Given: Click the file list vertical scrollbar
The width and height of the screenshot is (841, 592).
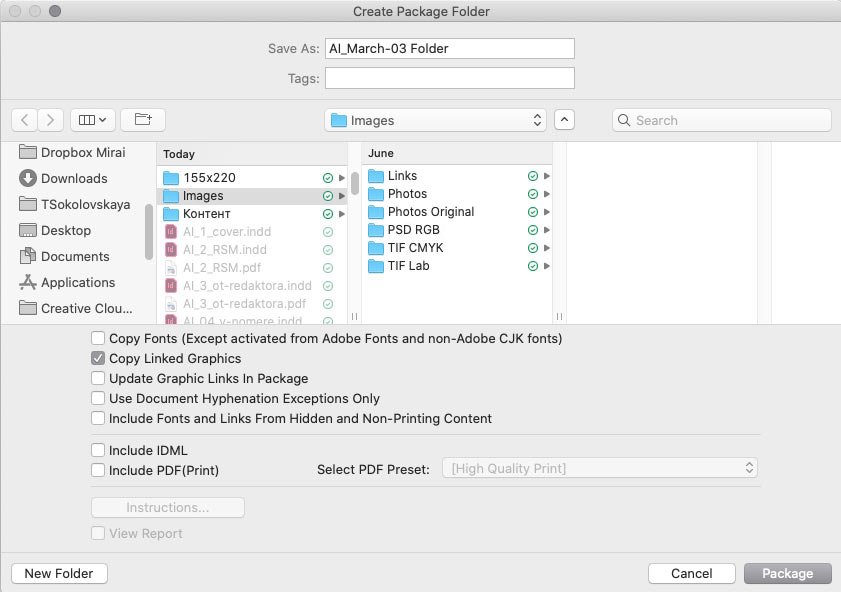Looking at the screenshot, I should click(355, 183).
